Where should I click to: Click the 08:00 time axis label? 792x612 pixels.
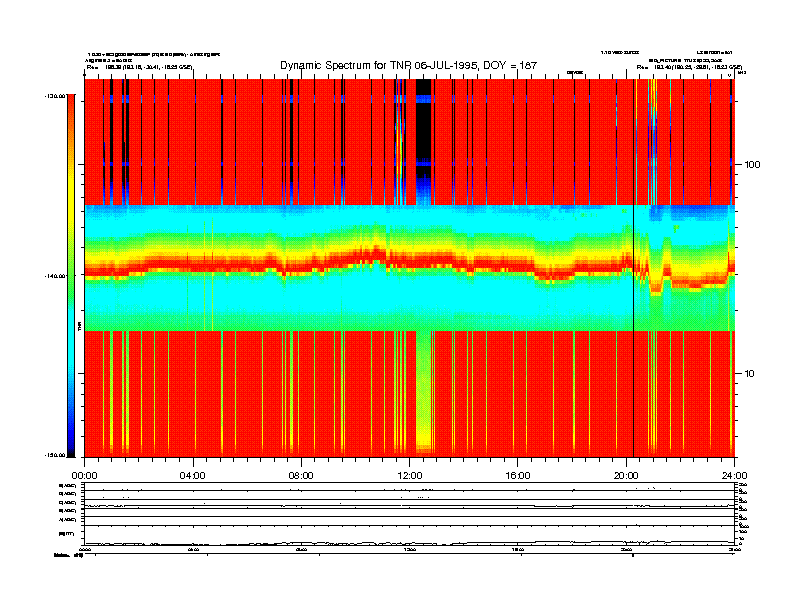tap(301, 476)
